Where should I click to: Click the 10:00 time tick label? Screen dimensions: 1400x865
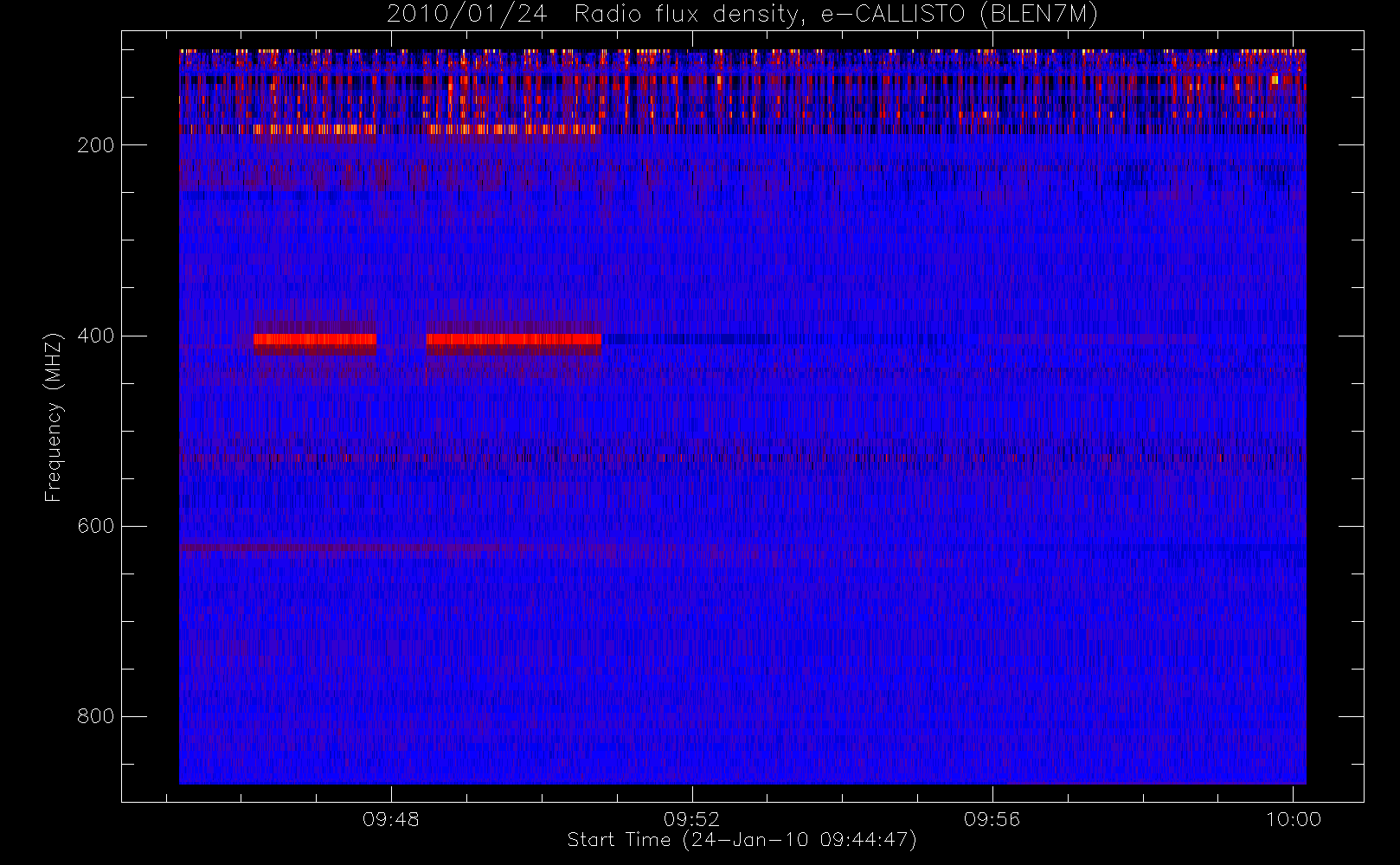tap(1294, 819)
